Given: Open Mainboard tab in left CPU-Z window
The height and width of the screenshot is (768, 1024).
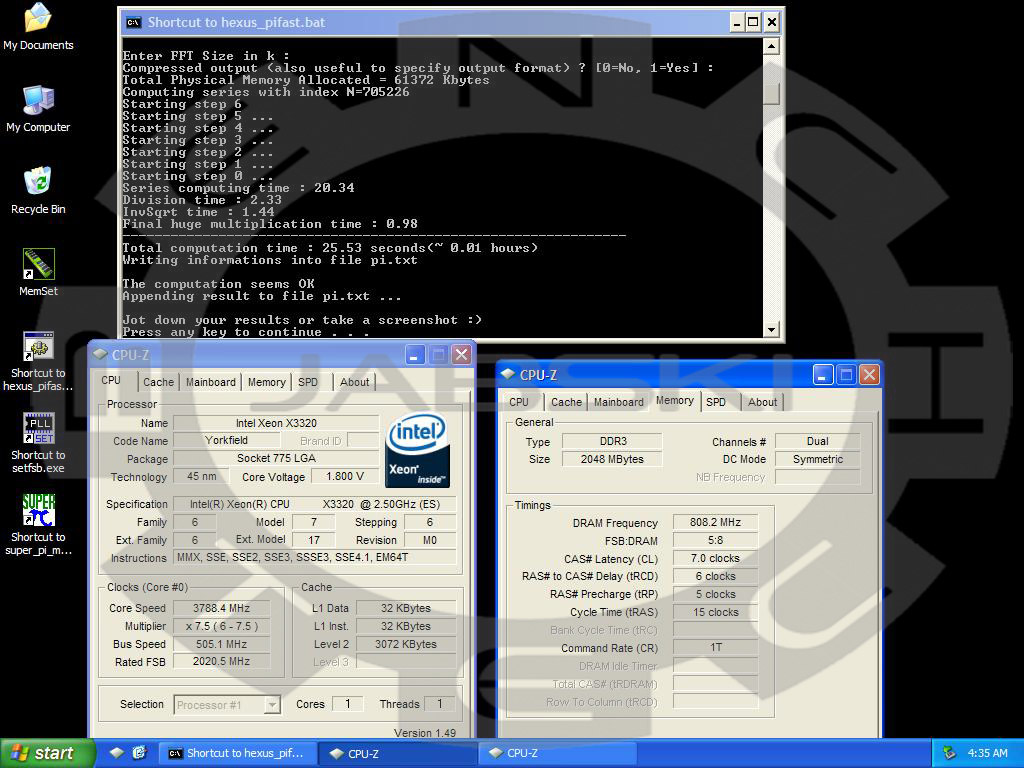Looking at the screenshot, I should (x=210, y=382).
